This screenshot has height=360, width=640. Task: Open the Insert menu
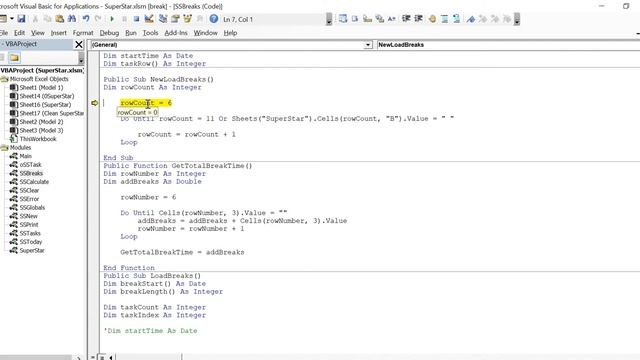point(58,33)
